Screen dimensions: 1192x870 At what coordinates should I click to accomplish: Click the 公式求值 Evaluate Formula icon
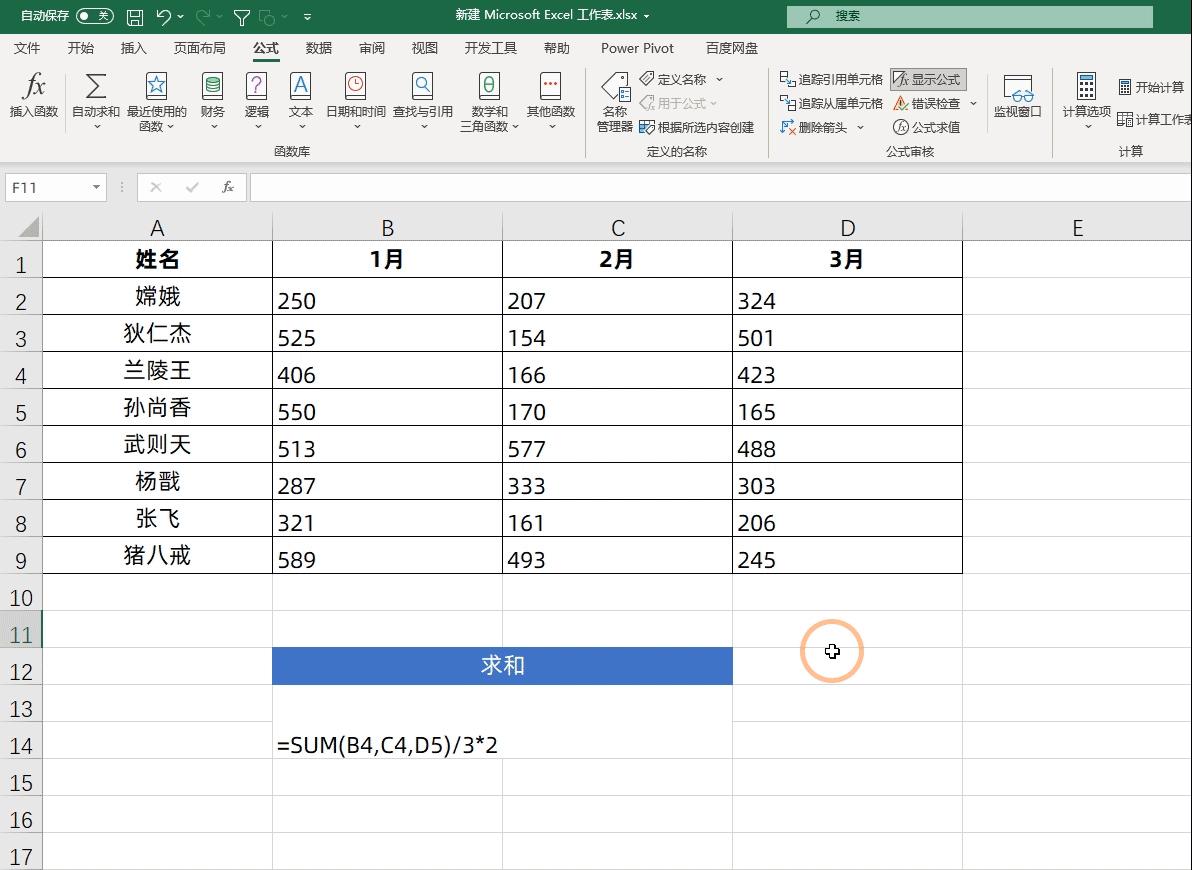pyautogui.click(x=927, y=128)
